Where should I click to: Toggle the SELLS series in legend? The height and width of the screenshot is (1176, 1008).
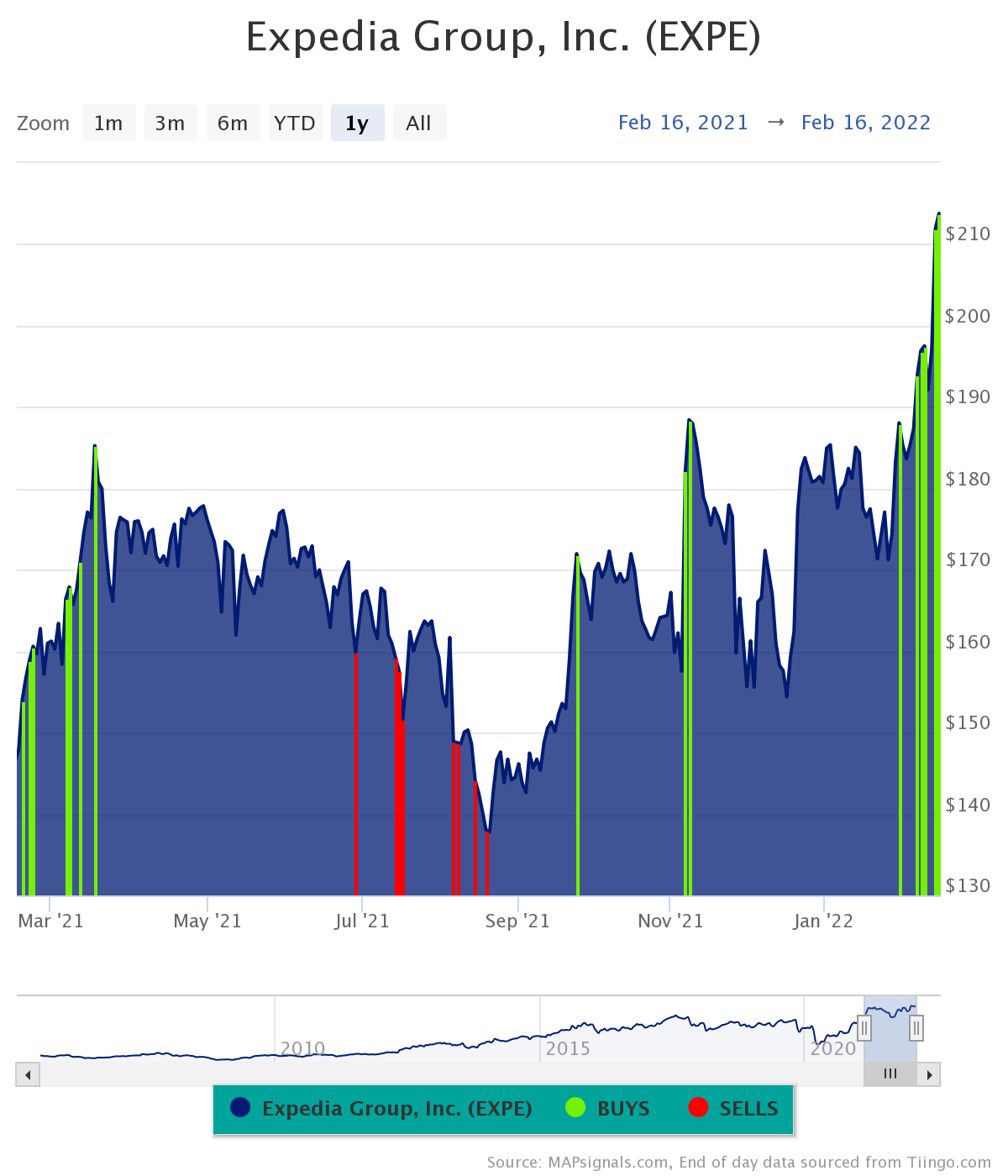pos(733,1109)
